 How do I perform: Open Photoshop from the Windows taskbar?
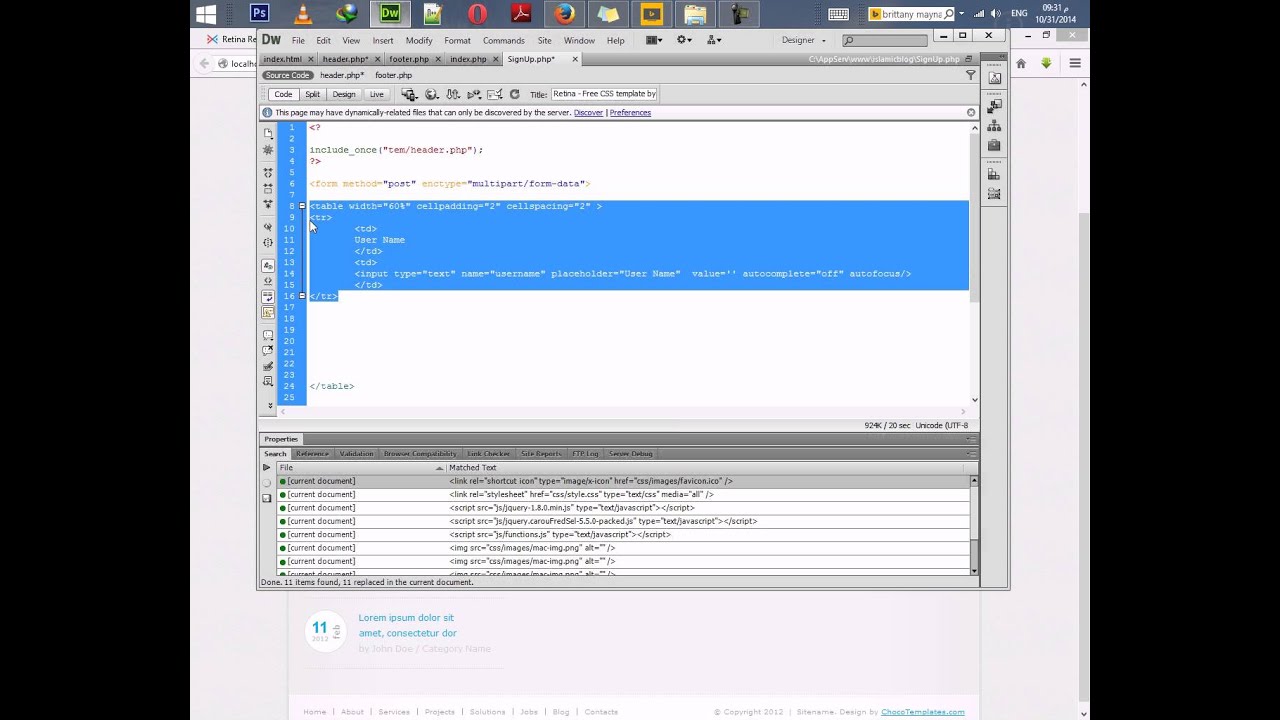click(259, 13)
